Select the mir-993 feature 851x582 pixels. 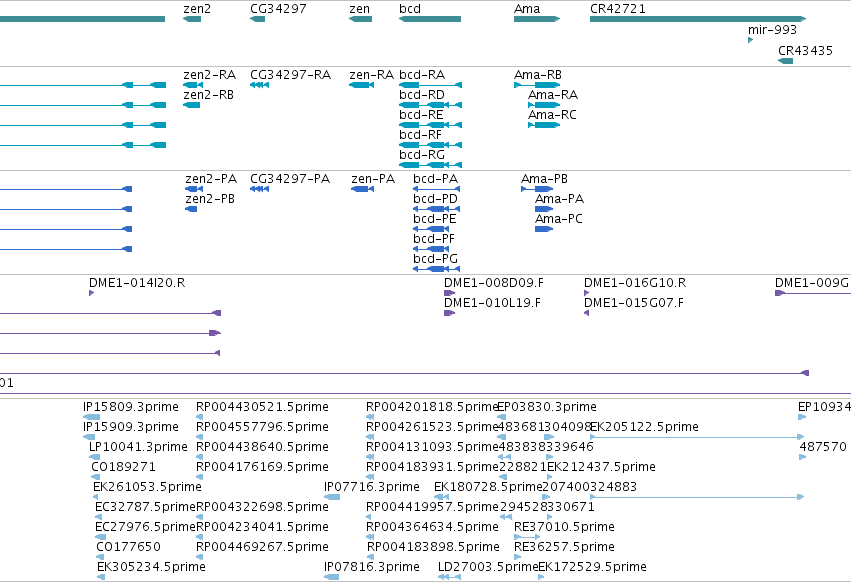pyautogui.click(x=751, y=40)
